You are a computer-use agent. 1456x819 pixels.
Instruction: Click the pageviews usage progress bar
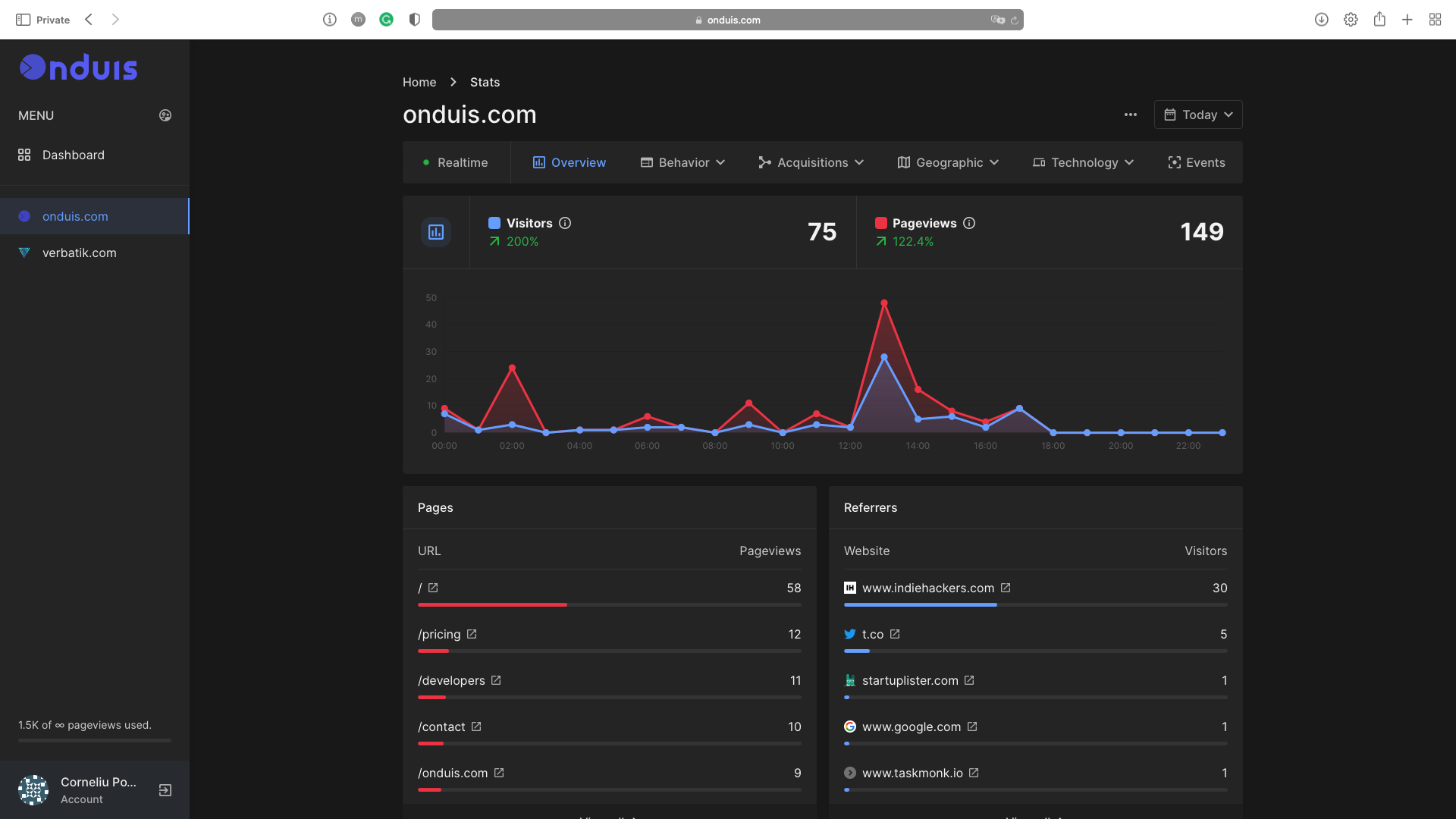click(x=95, y=740)
